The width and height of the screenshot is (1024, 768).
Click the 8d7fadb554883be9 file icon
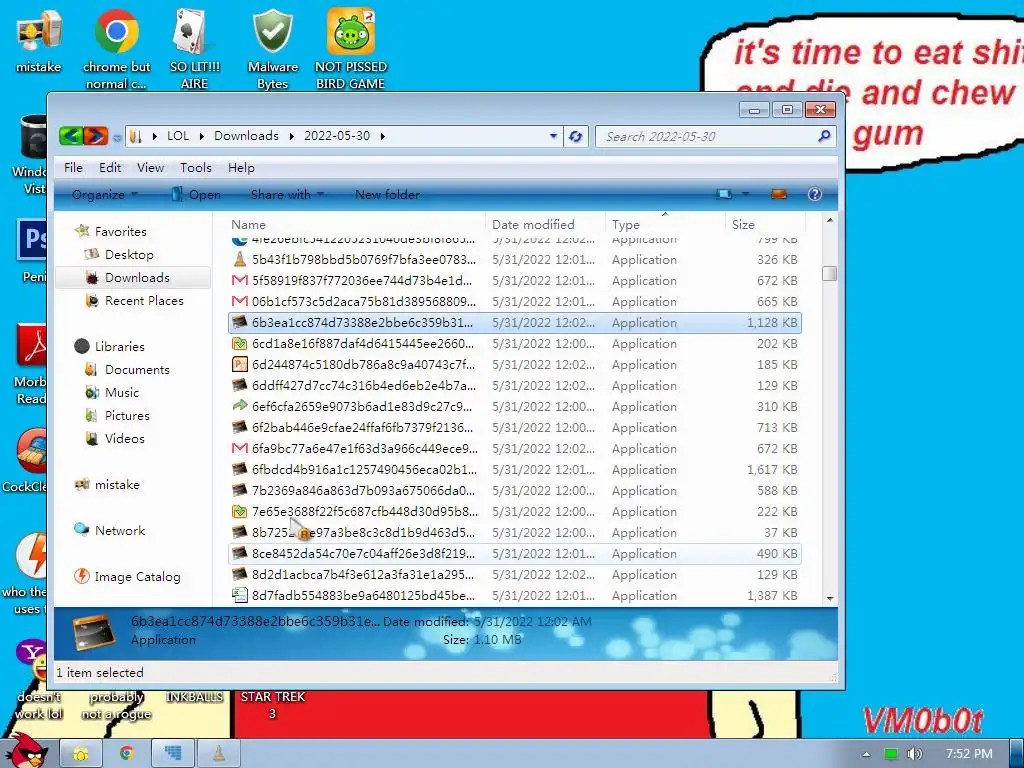click(x=240, y=596)
